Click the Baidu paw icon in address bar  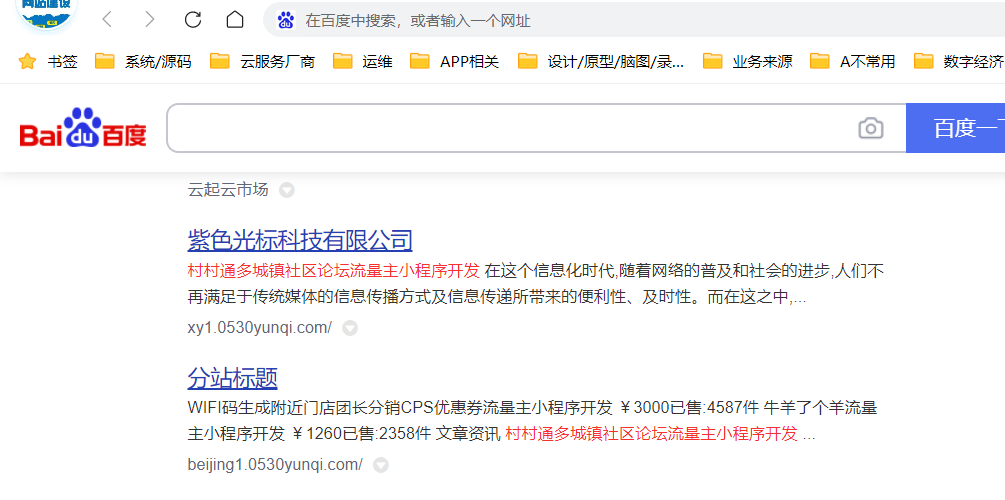pos(286,20)
